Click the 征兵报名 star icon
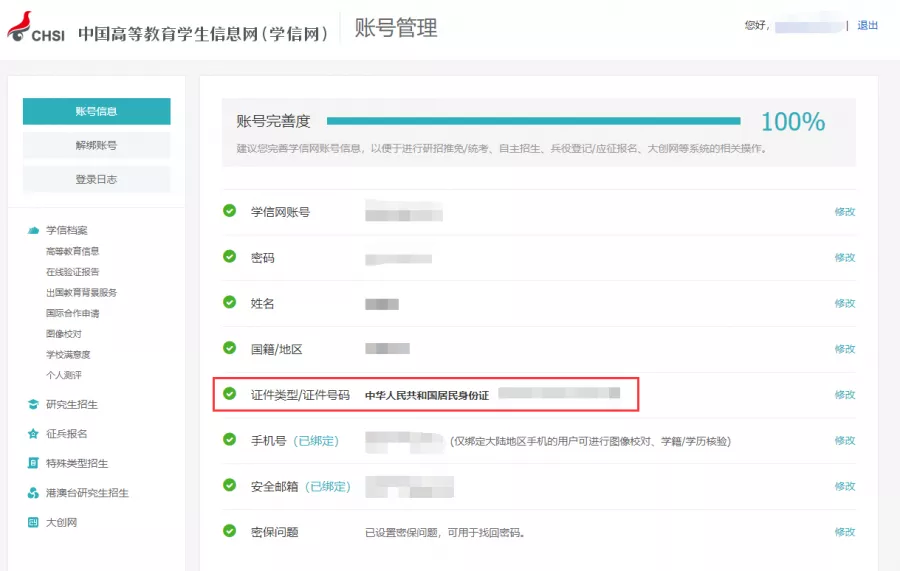 point(33,434)
